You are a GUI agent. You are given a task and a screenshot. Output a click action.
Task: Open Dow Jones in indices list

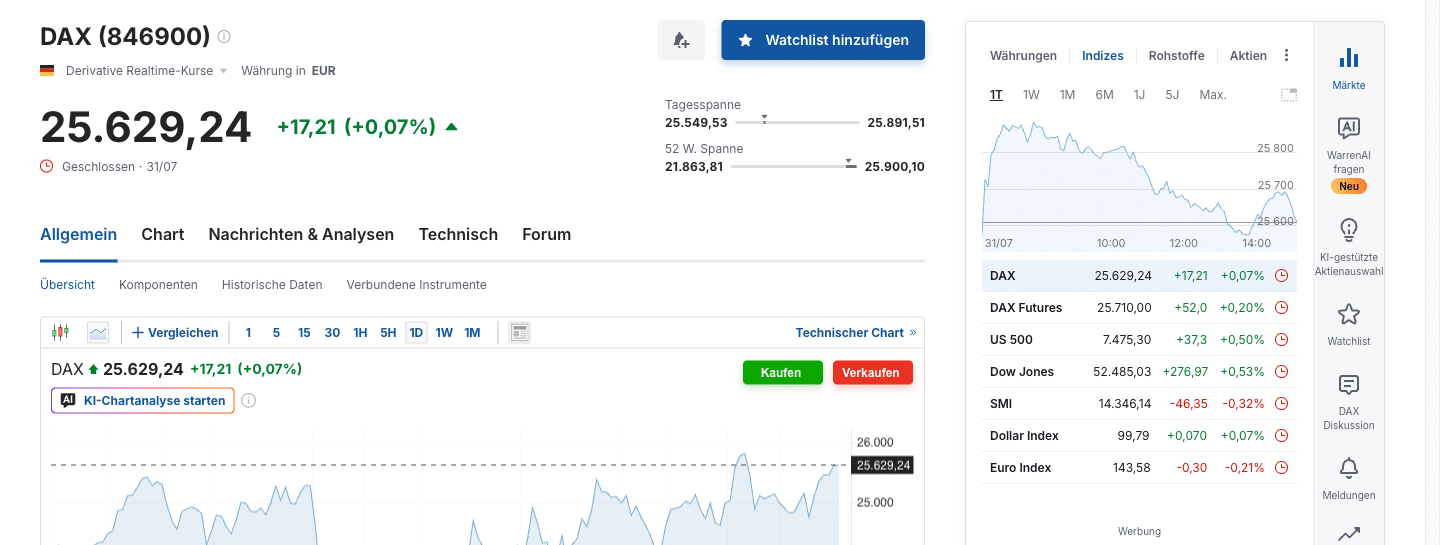[1022, 372]
